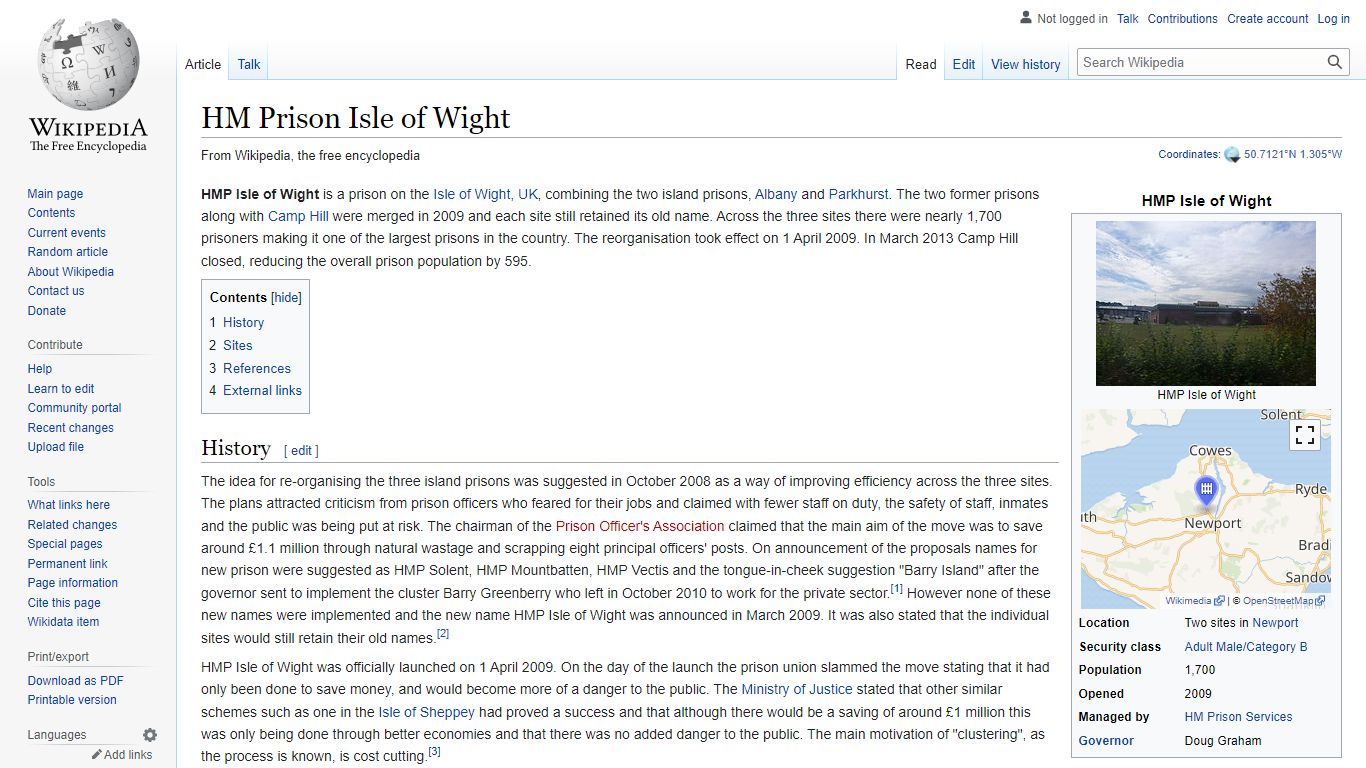The height and width of the screenshot is (768, 1366).
Task: Open Current events link
Action: 66,233
